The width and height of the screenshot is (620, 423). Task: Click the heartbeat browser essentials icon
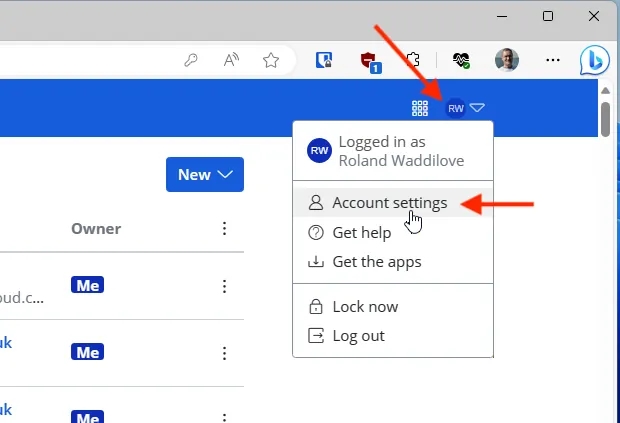tap(461, 60)
